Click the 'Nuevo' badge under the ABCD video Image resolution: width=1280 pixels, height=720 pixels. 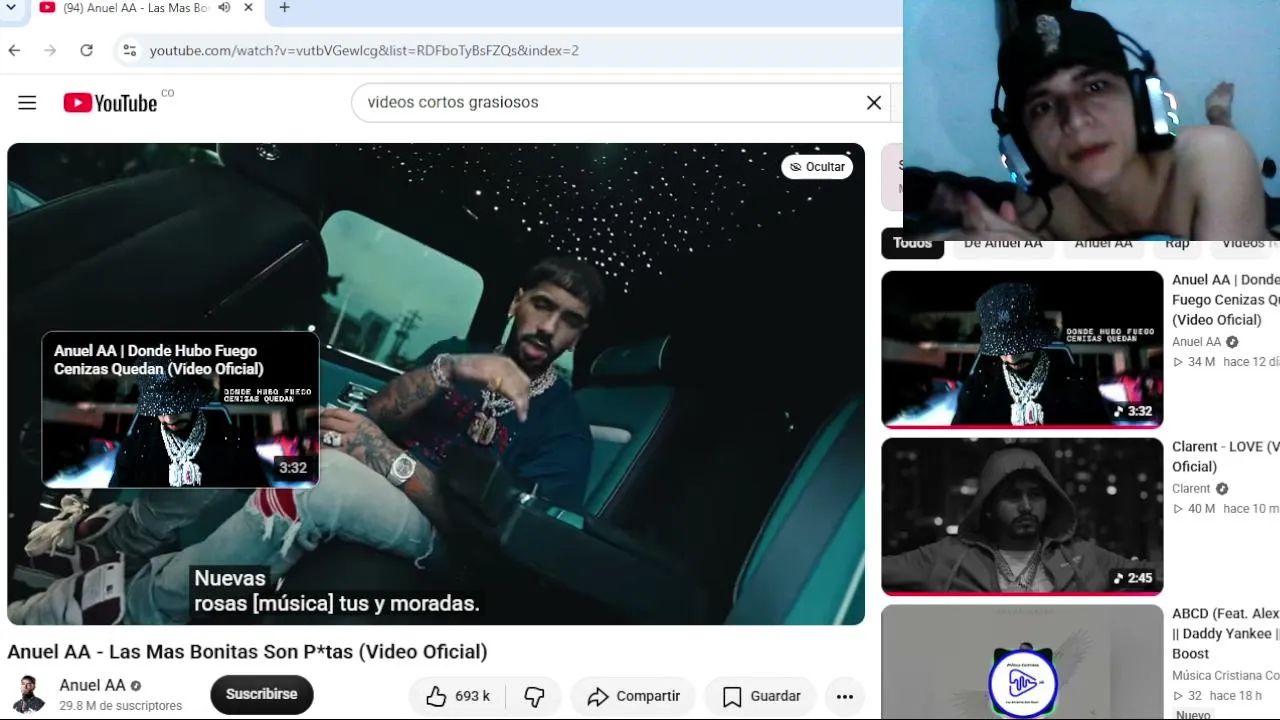(x=1193, y=715)
